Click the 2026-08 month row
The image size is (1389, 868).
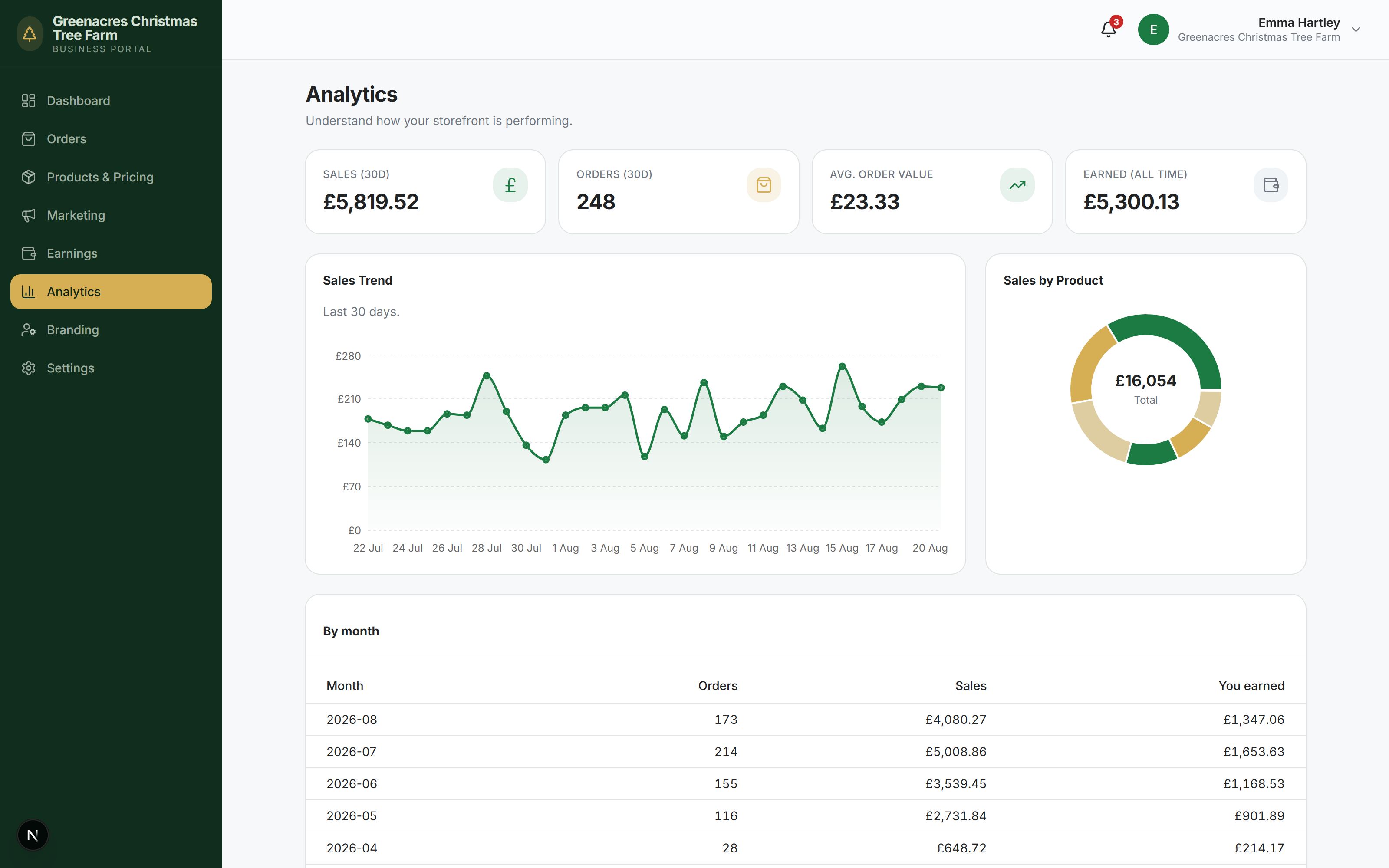click(805, 719)
